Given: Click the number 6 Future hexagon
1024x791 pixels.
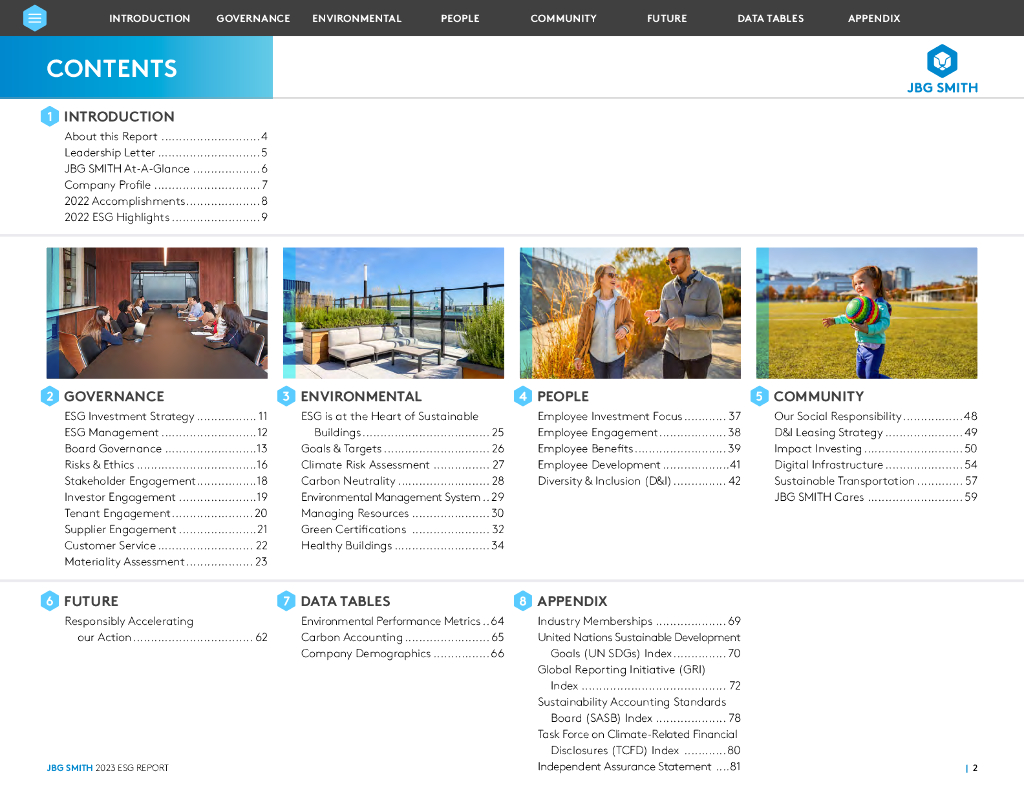Looking at the screenshot, I should click(50, 601).
